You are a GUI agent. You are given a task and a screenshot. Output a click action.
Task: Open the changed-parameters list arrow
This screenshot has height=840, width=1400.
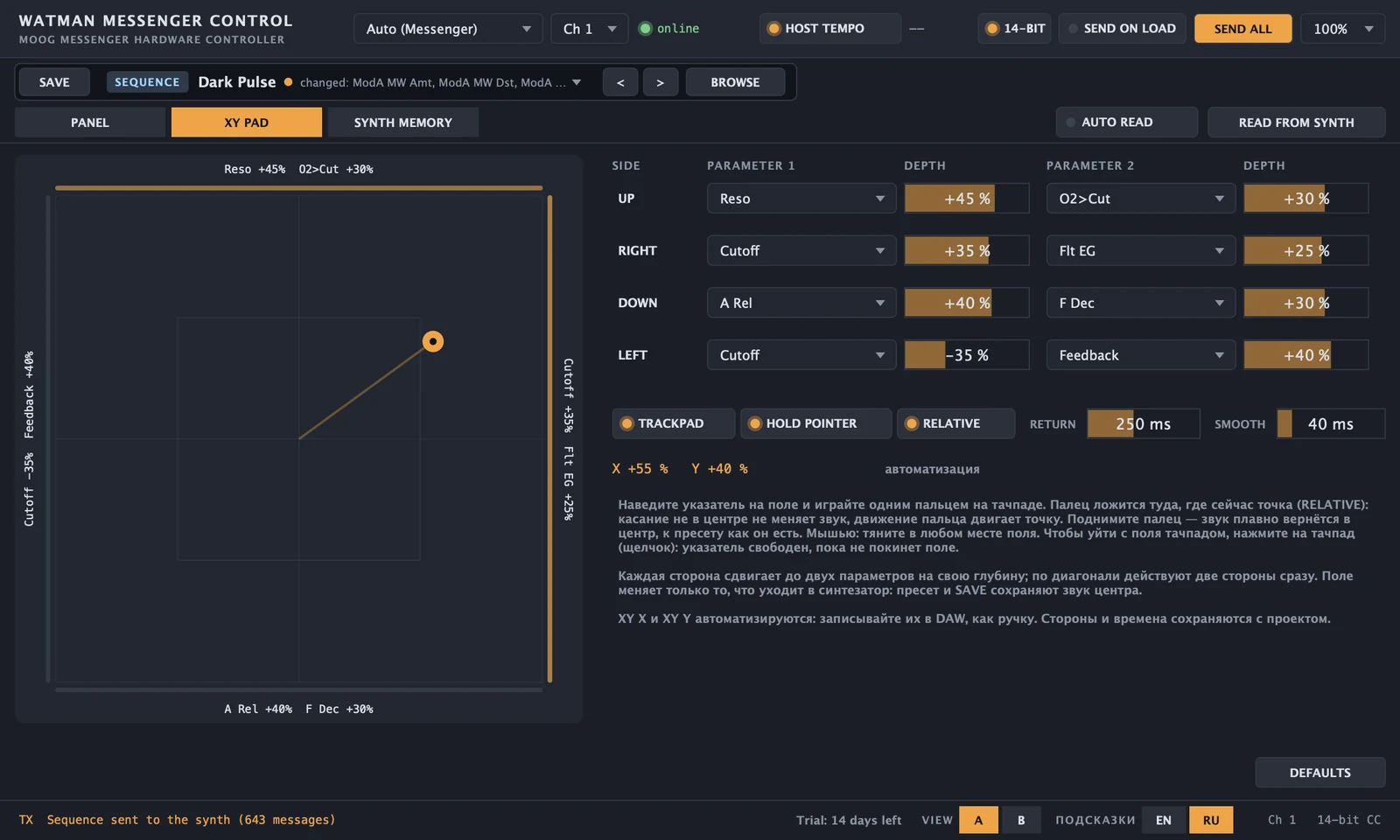click(577, 82)
